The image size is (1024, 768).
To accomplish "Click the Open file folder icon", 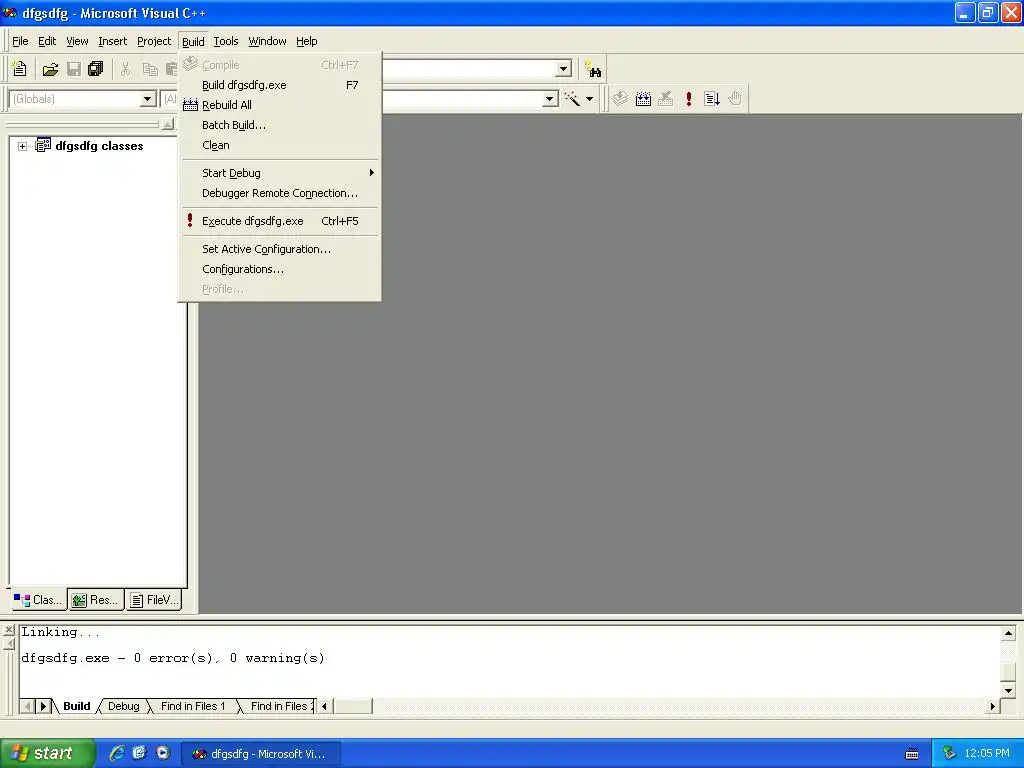I will 50,69.
